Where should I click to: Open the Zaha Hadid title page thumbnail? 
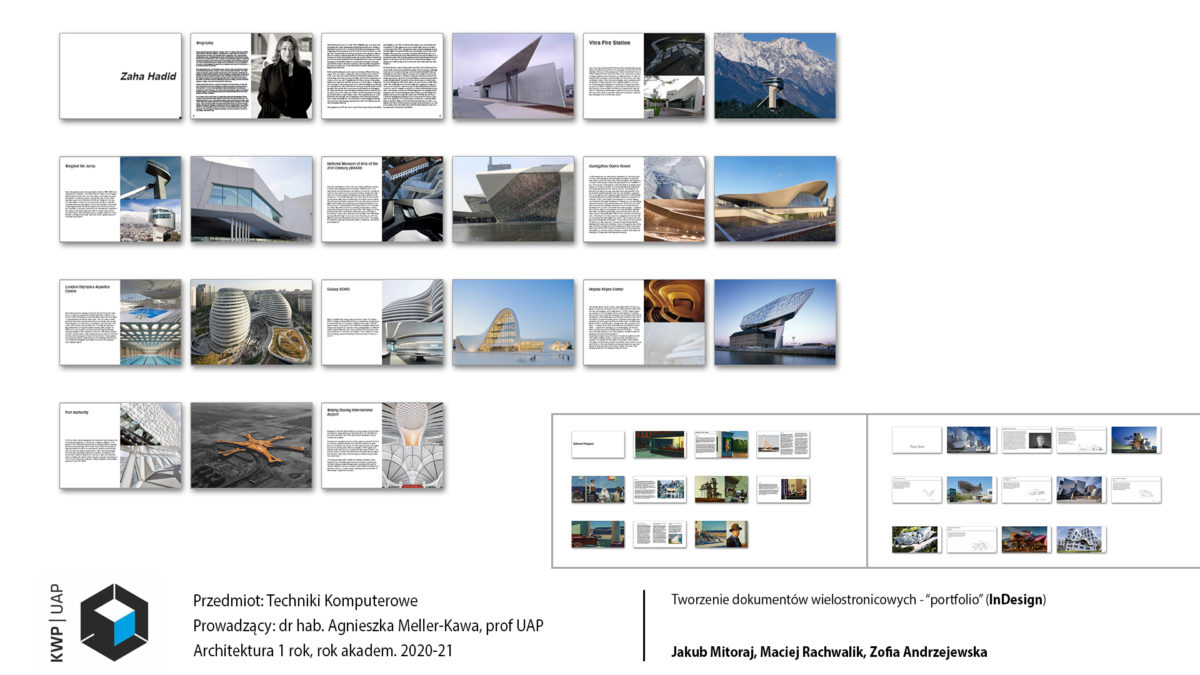click(120, 76)
